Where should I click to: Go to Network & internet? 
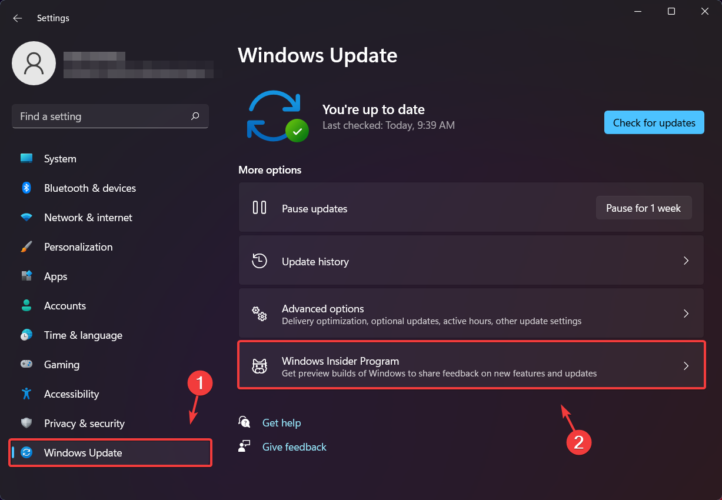tap(111, 217)
